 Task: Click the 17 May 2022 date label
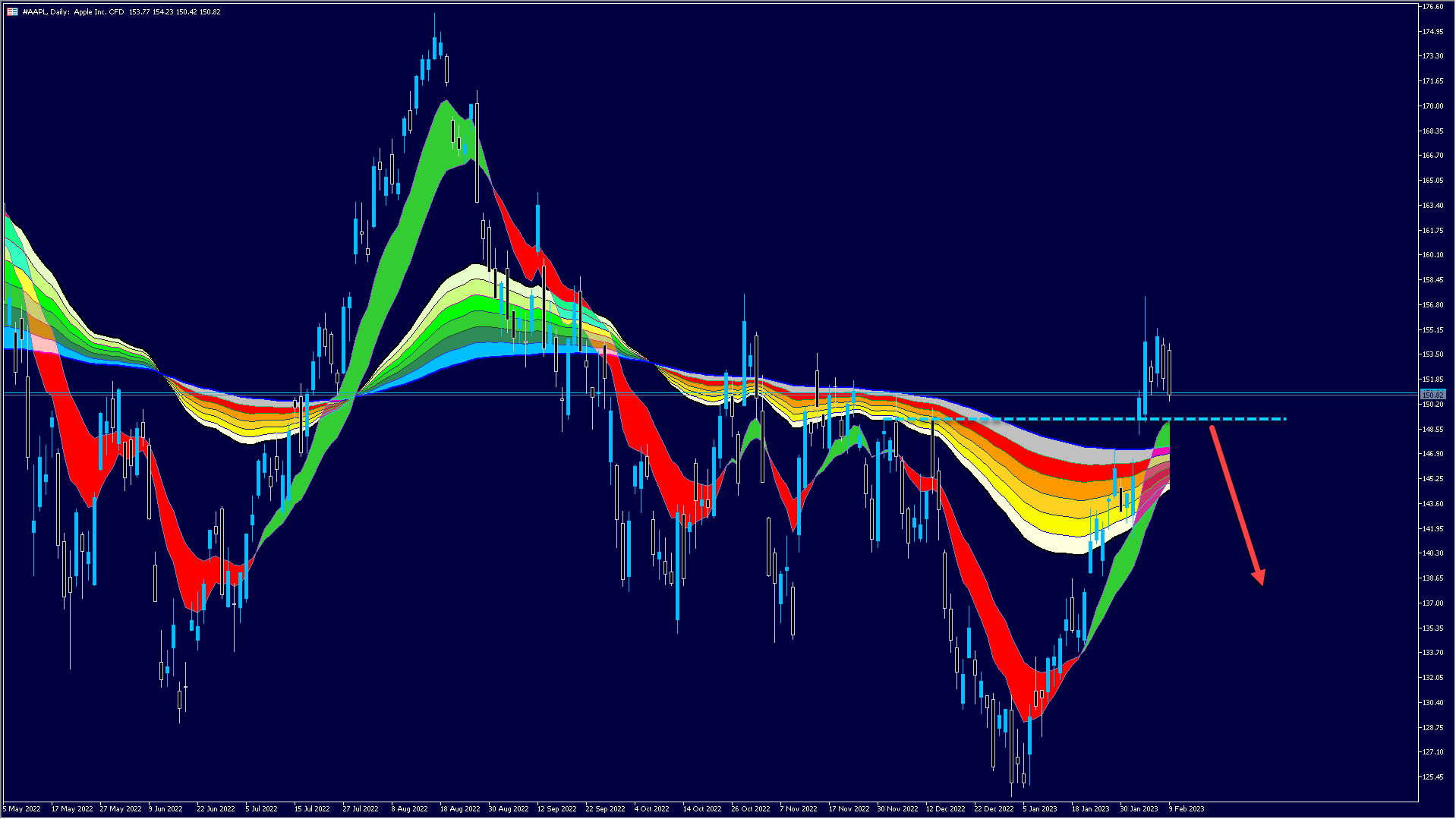pos(72,809)
